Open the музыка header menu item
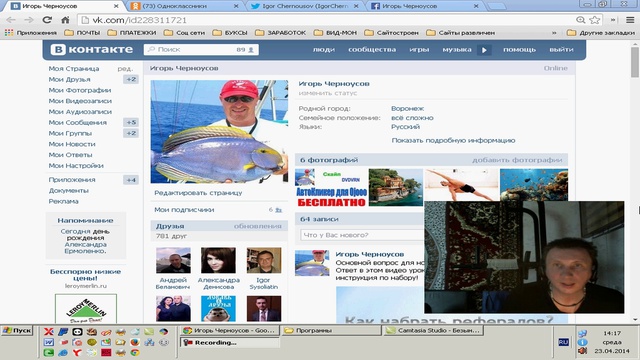 point(457,49)
